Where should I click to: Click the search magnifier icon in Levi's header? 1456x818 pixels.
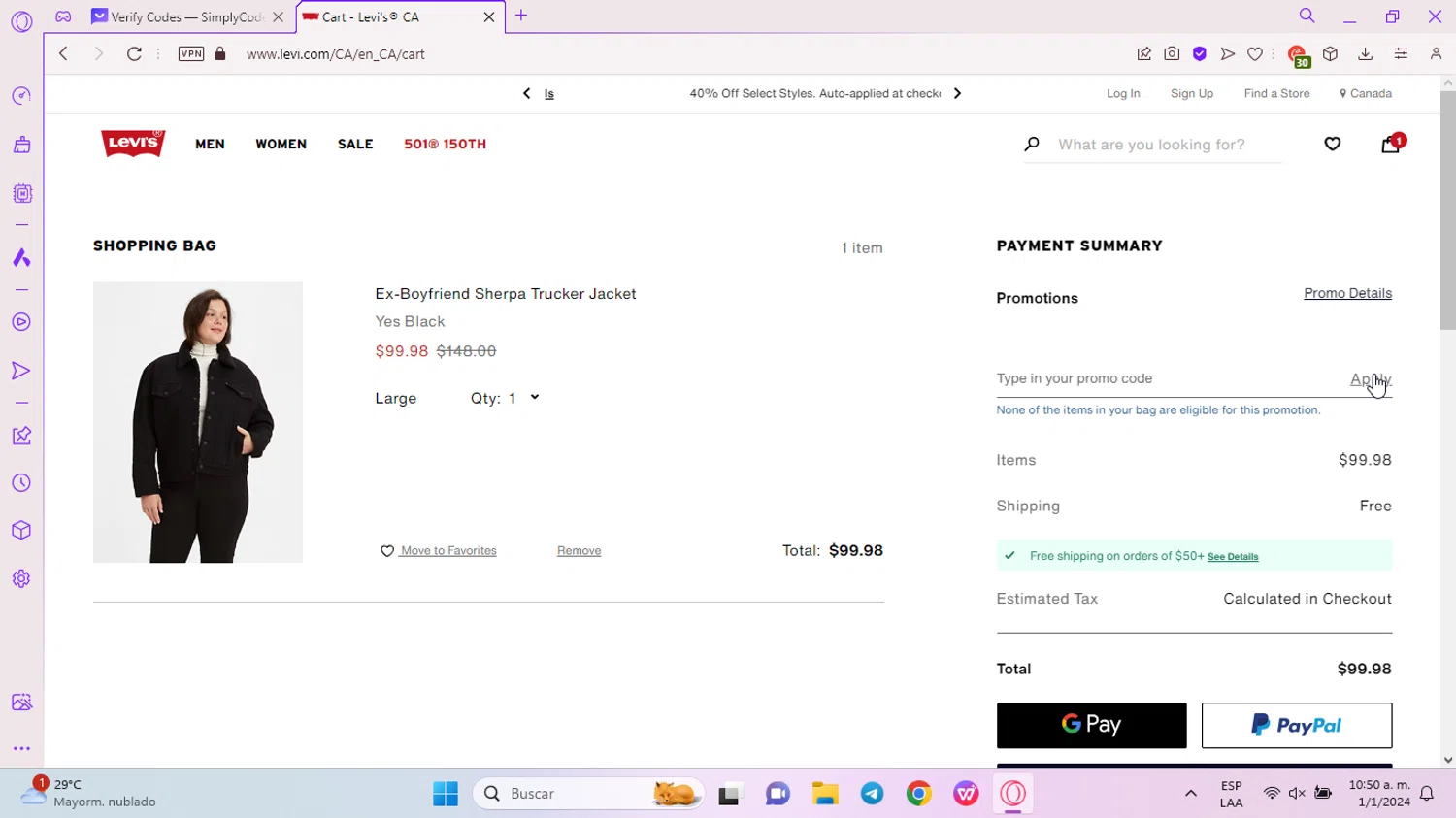point(1032,144)
